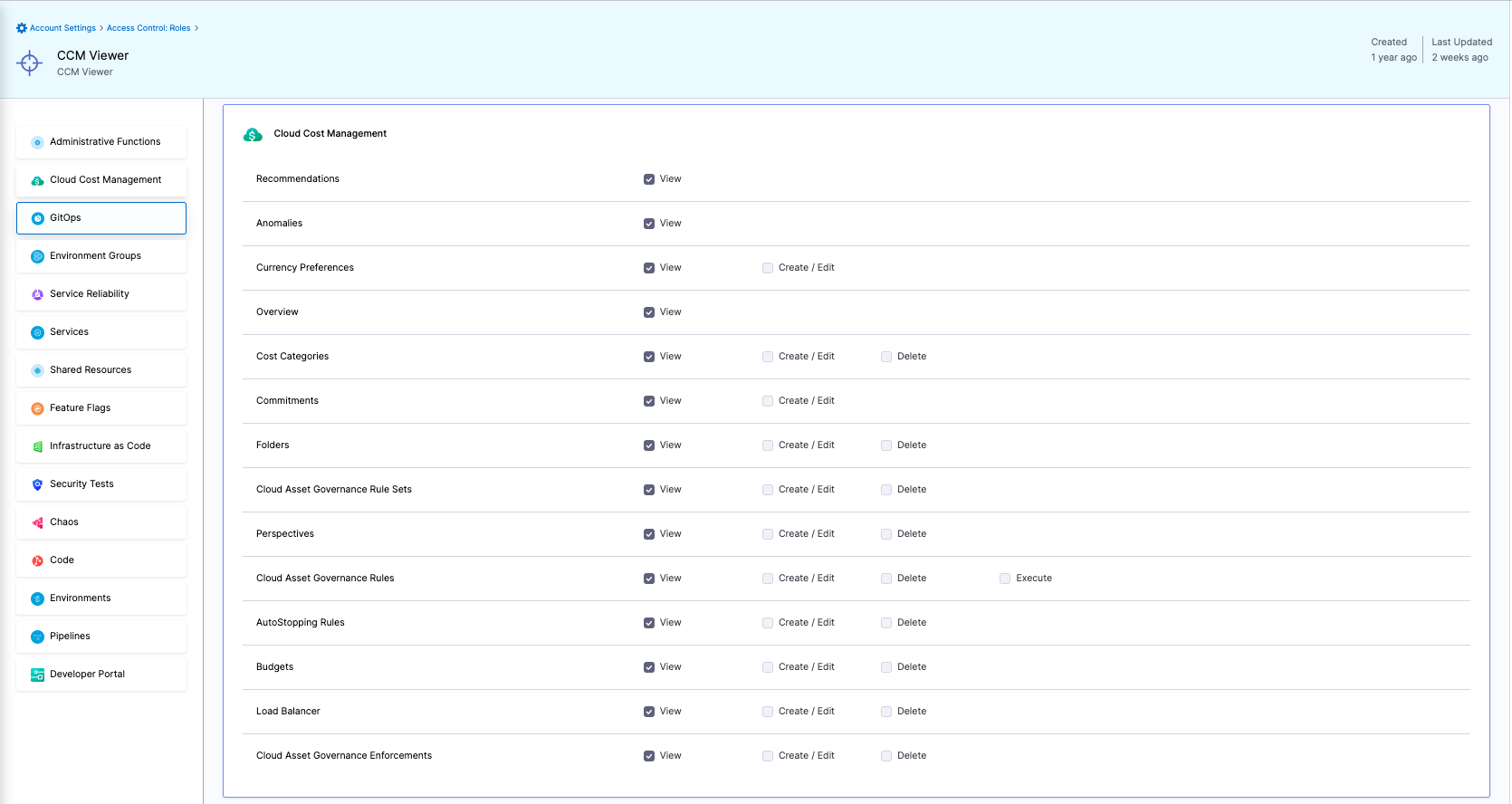Uncheck View for Recommendations

click(649, 179)
